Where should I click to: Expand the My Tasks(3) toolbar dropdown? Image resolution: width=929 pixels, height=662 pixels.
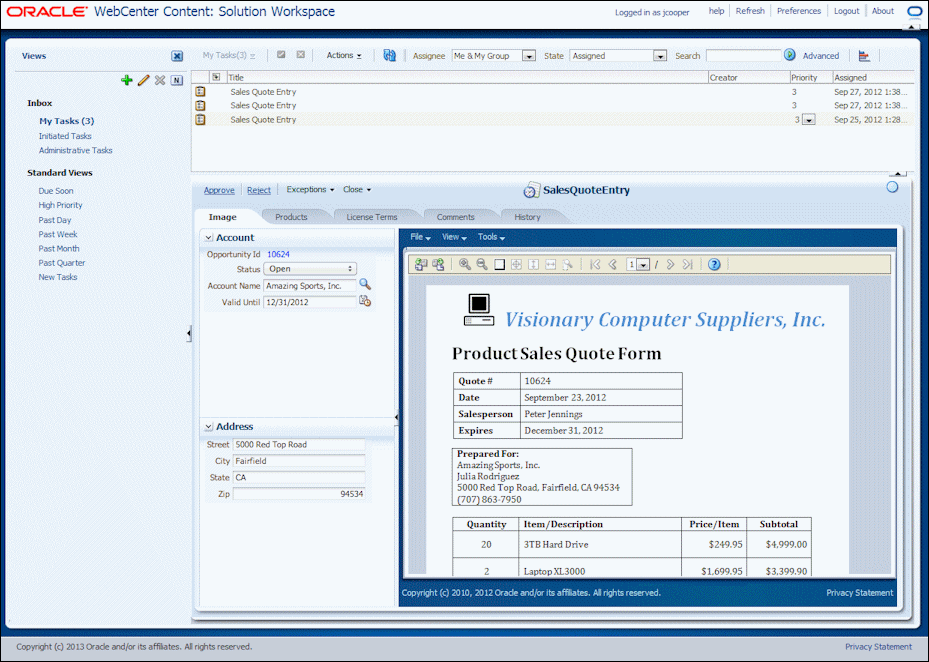pos(229,55)
